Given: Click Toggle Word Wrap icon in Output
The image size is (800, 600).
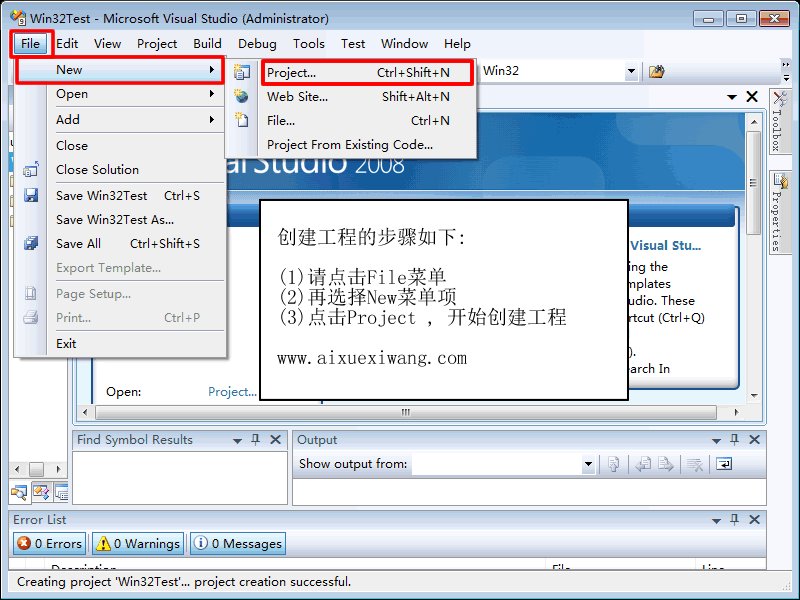Looking at the screenshot, I should (723, 464).
